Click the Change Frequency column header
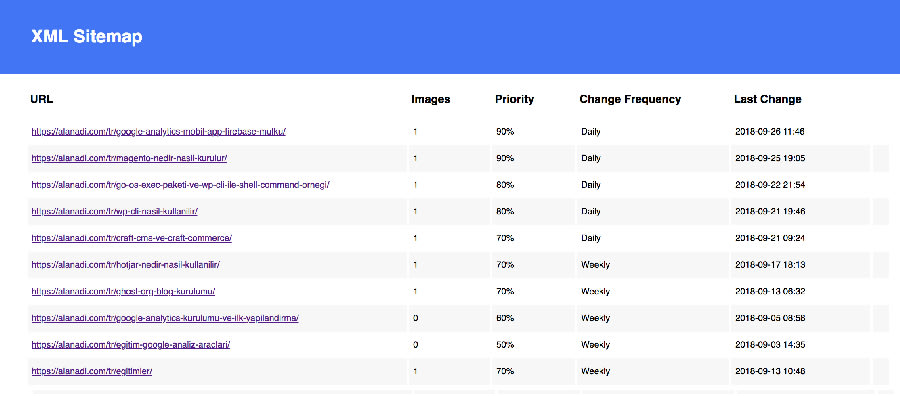This screenshot has width=900, height=396. pyautogui.click(x=630, y=99)
